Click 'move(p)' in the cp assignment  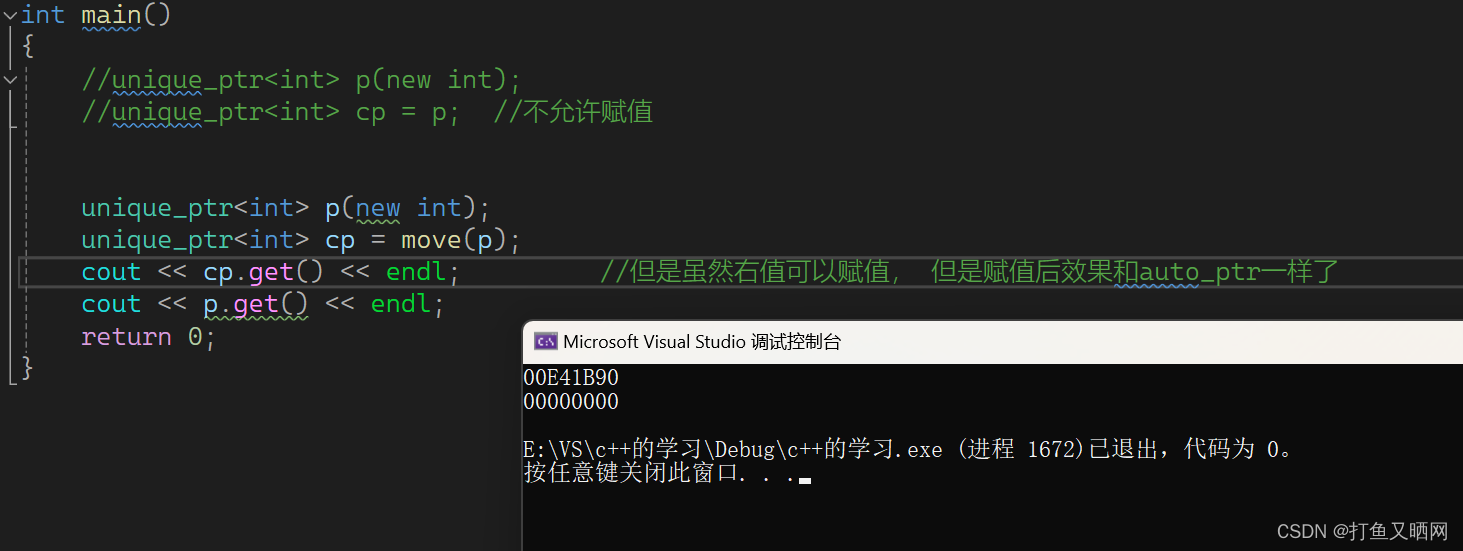click(454, 240)
